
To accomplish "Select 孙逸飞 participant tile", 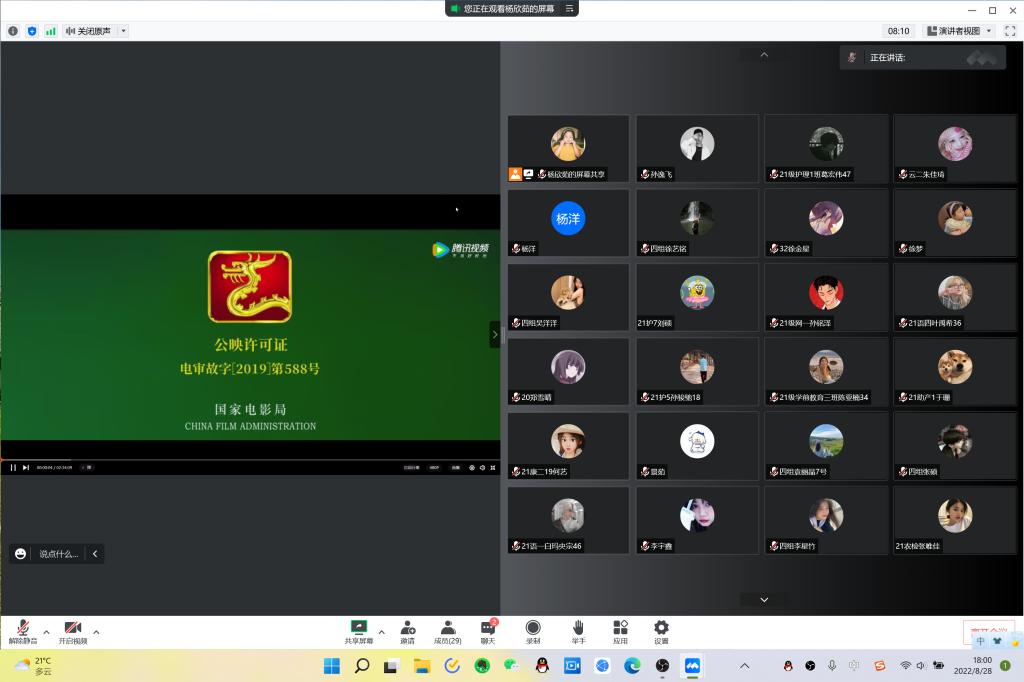I will (x=697, y=148).
